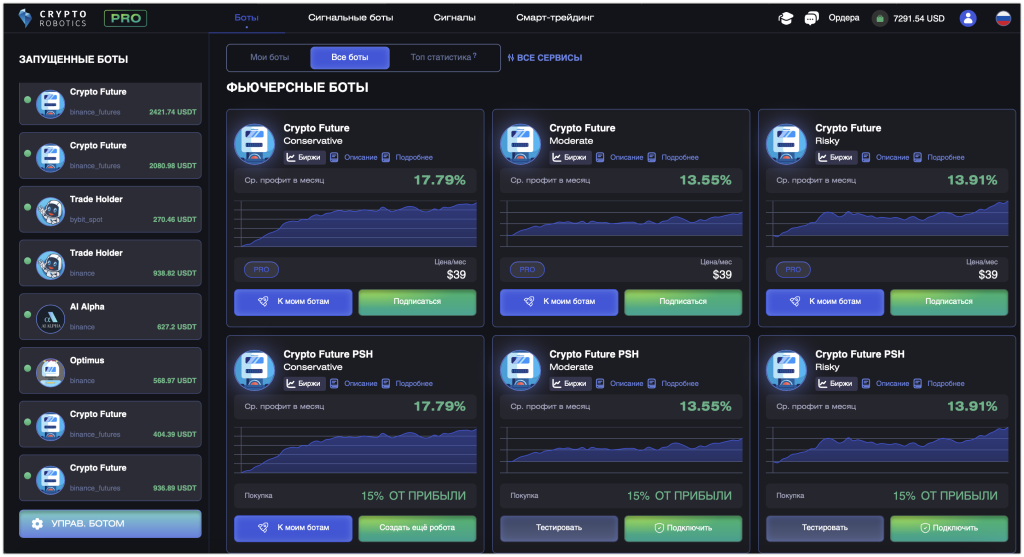
Task: Click Описание icon on Crypto Future Conservative
Action: tap(334, 157)
